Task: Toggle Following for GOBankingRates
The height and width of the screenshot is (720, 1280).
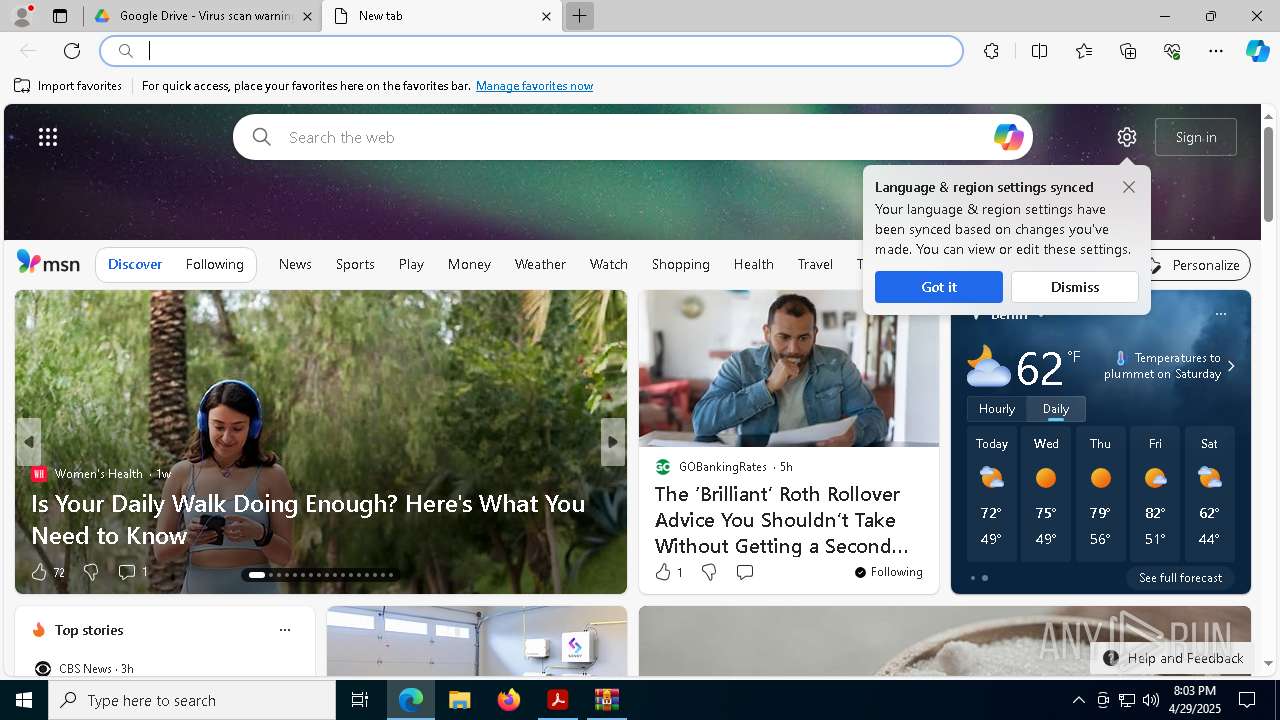Action: pyautogui.click(x=888, y=572)
